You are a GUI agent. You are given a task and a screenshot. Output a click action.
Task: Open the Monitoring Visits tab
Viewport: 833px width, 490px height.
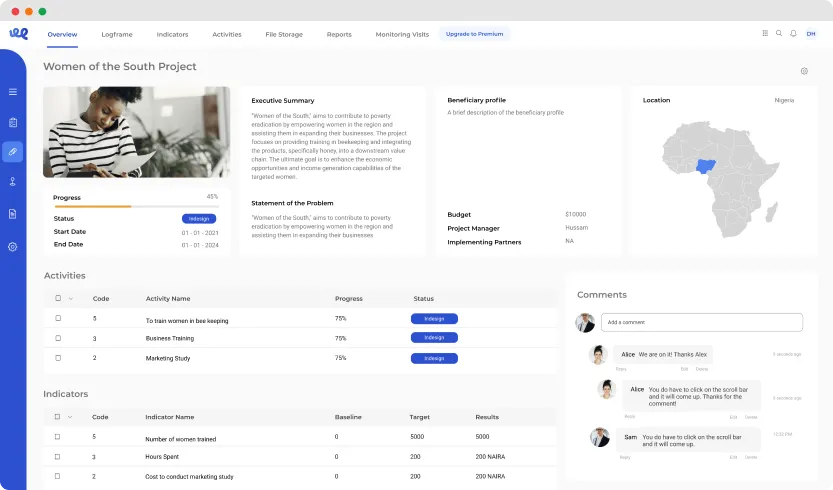(402, 34)
